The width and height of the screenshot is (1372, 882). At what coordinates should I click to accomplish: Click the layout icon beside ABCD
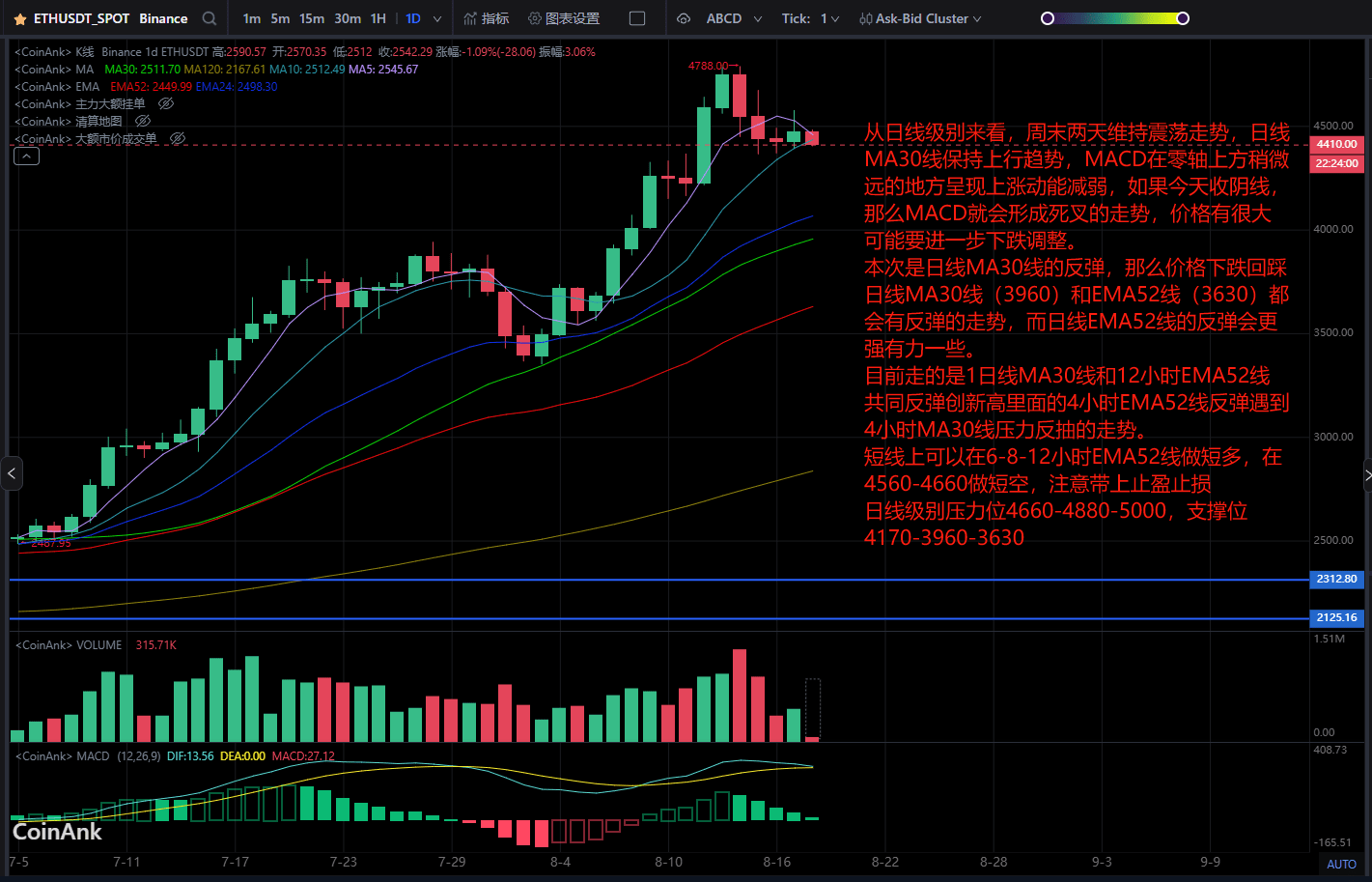(x=684, y=18)
